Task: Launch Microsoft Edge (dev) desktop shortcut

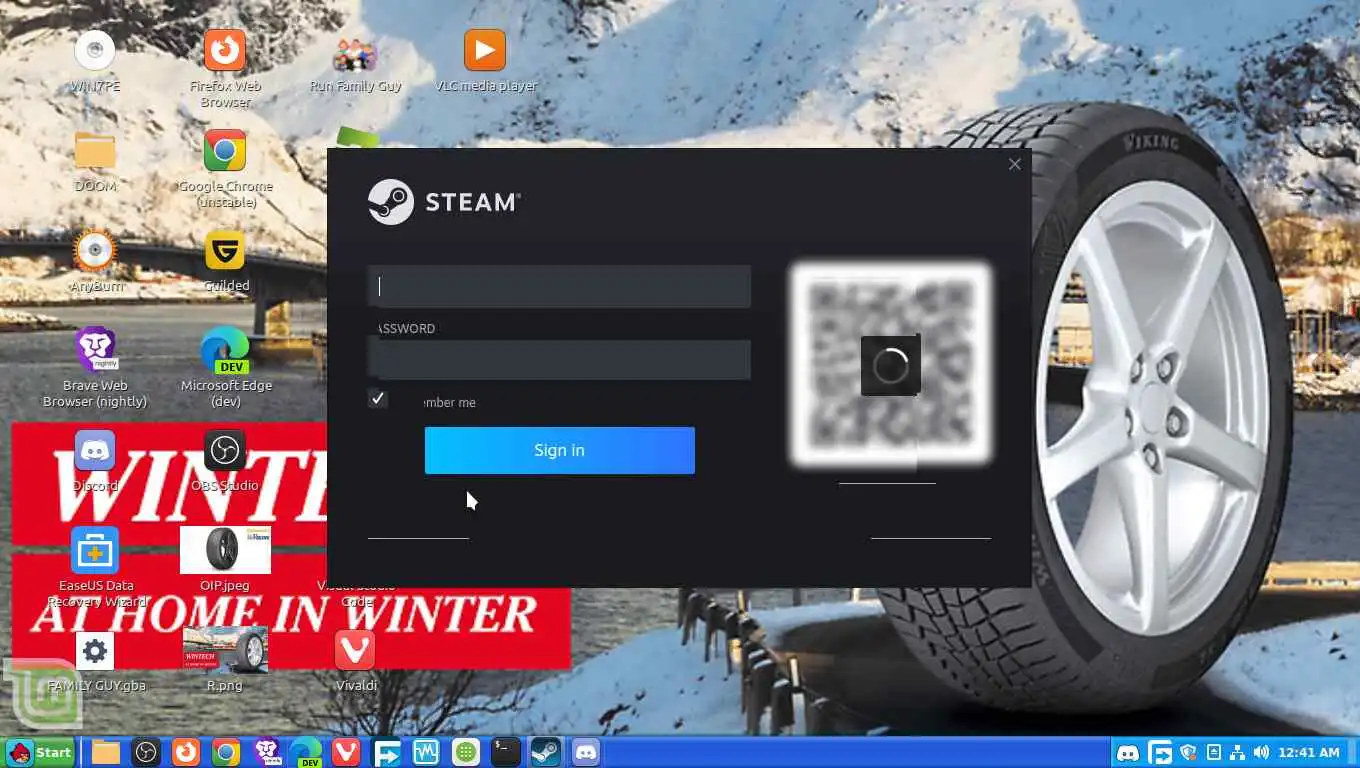Action: (225, 369)
